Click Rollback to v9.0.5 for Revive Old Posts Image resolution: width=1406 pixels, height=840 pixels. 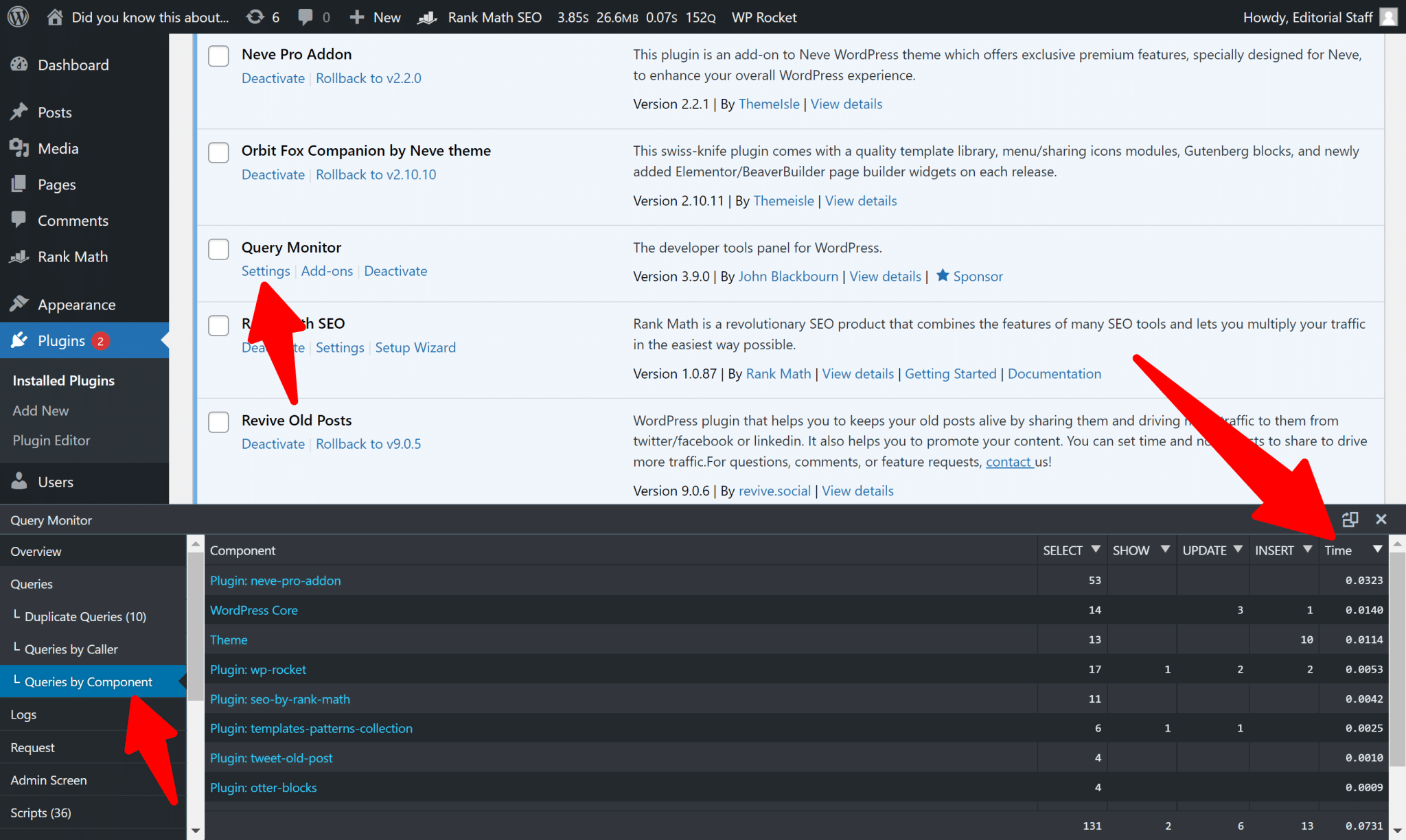coord(368,443)
